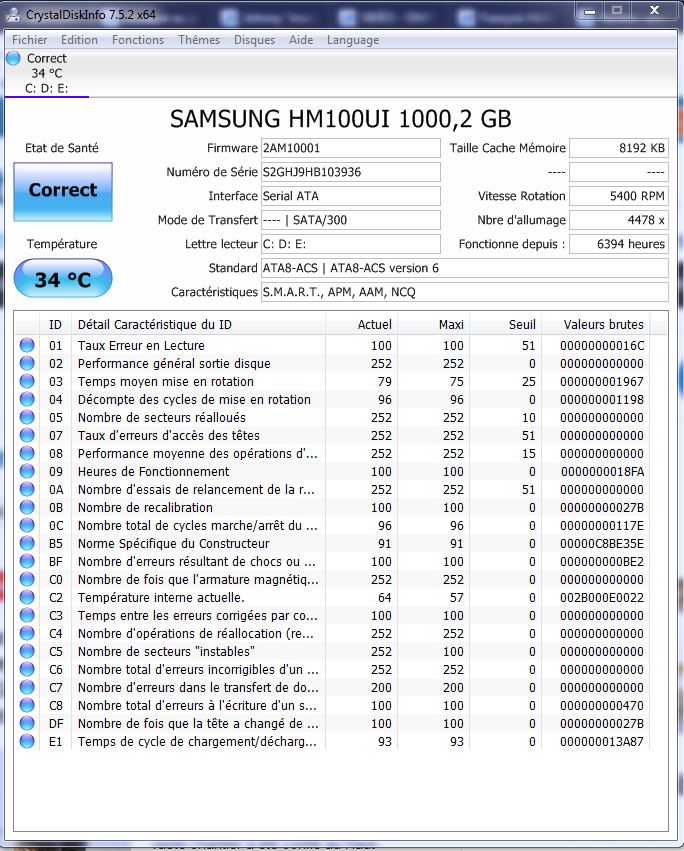Click status orb for Norme Spécifique du Constructeur

pyautogui.click(x=27, y=543)
